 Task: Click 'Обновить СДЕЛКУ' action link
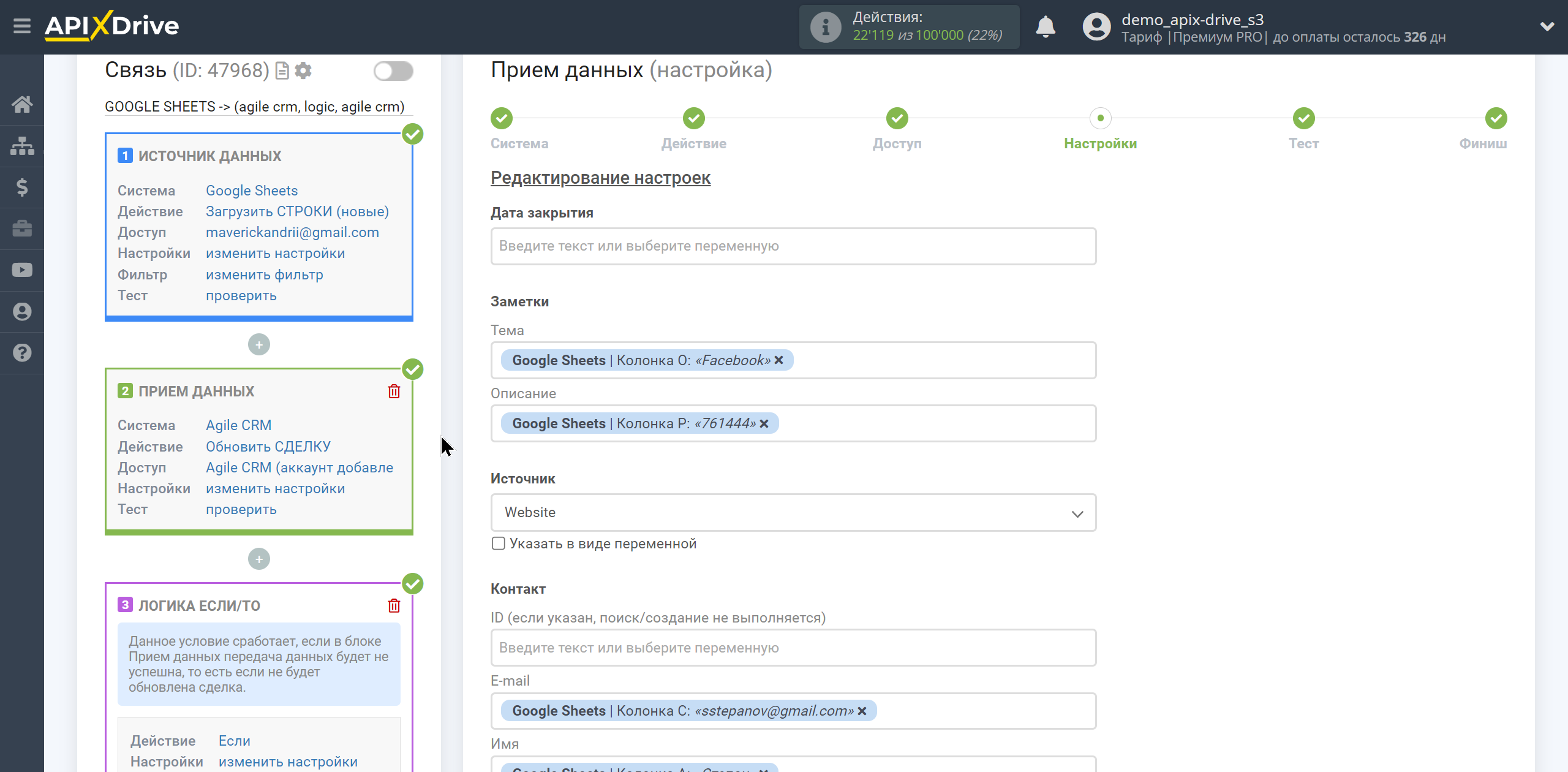pos(268,447)
